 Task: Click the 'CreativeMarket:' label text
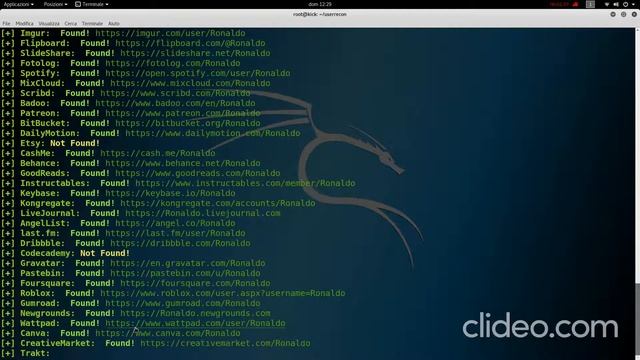(58, 343)
